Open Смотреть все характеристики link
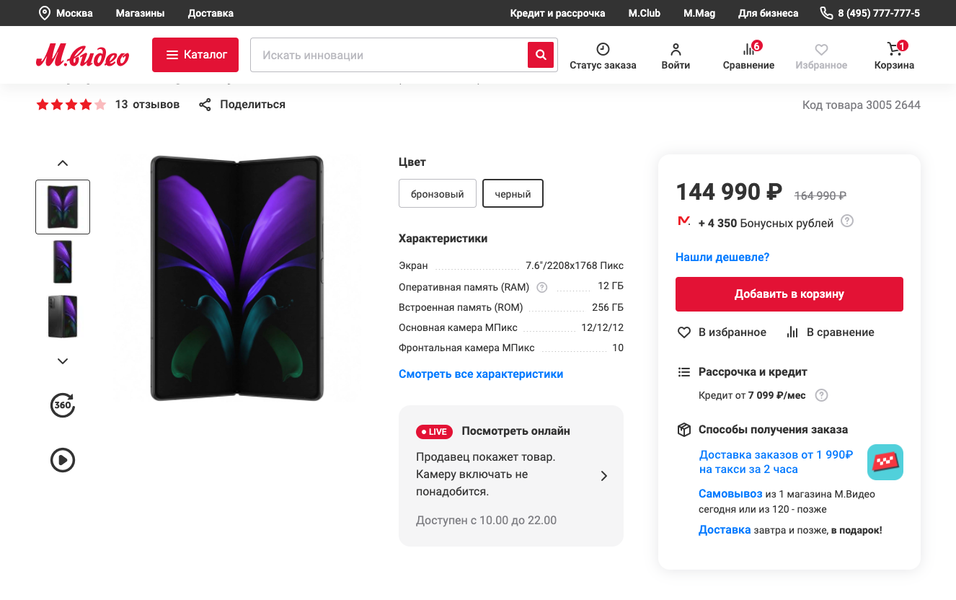This screenshot has width=956, height=600. coord(481,374)
